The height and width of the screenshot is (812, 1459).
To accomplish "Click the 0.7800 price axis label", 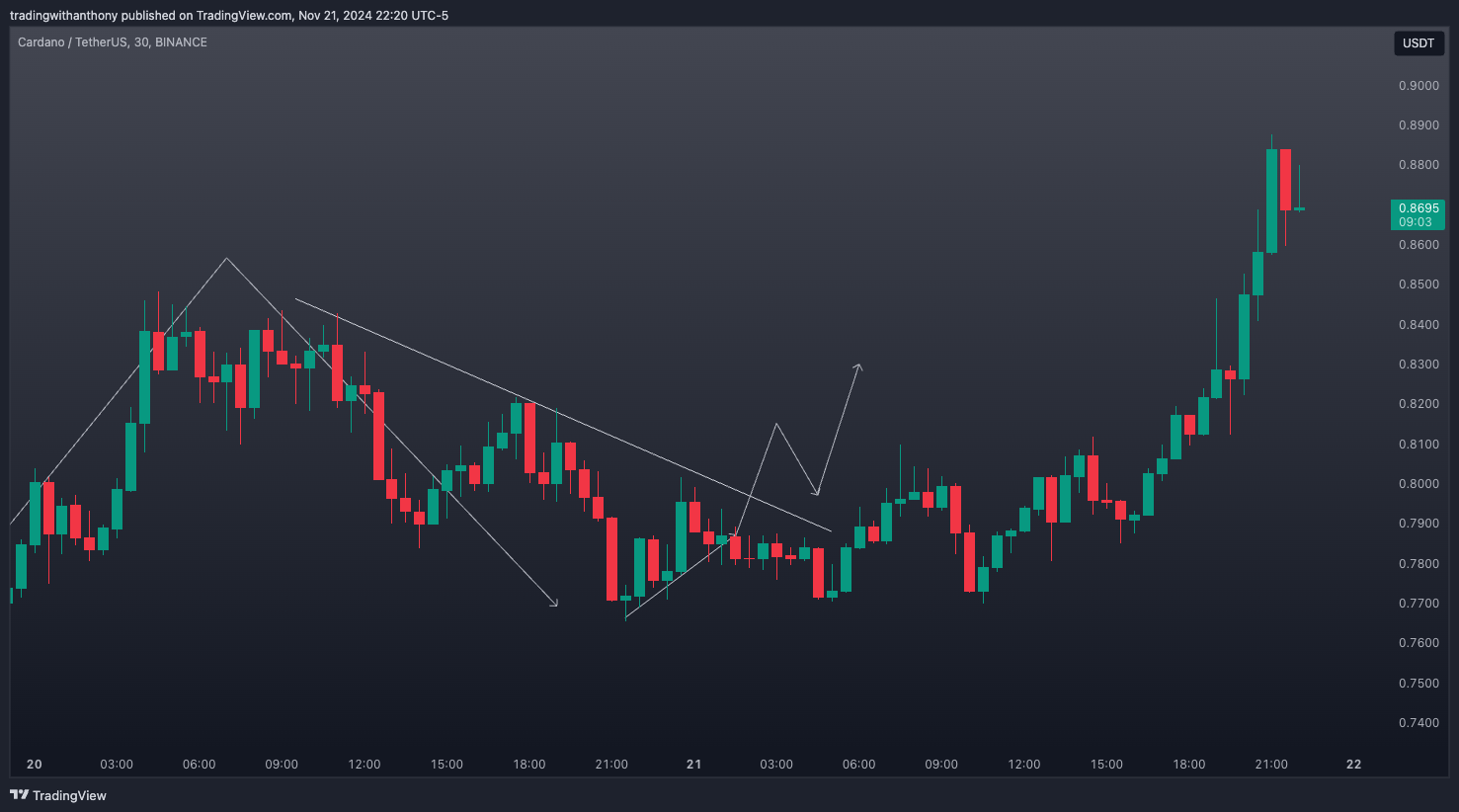I will [x=1418, y=564].
